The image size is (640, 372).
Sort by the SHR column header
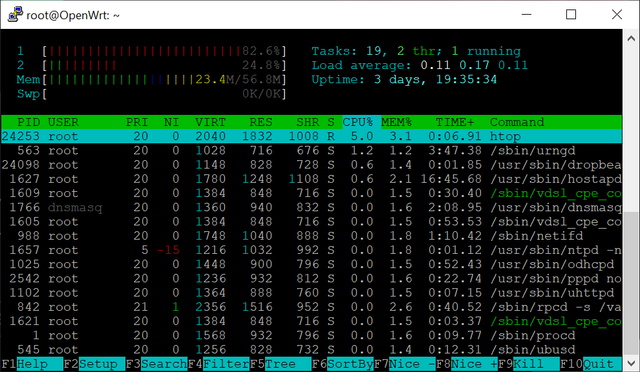[307, 122]
